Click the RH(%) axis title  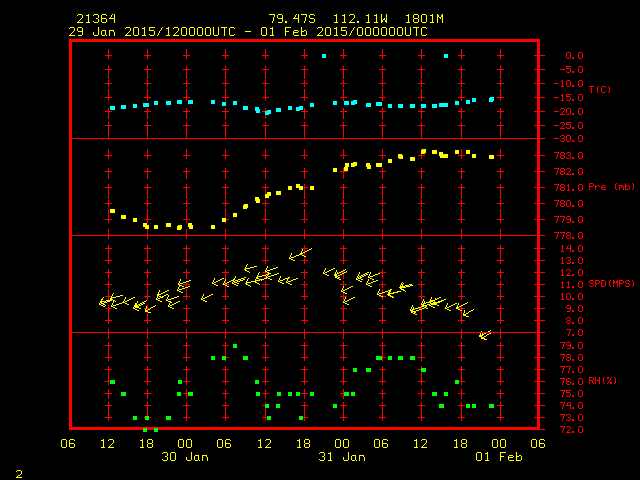[602, 381]
